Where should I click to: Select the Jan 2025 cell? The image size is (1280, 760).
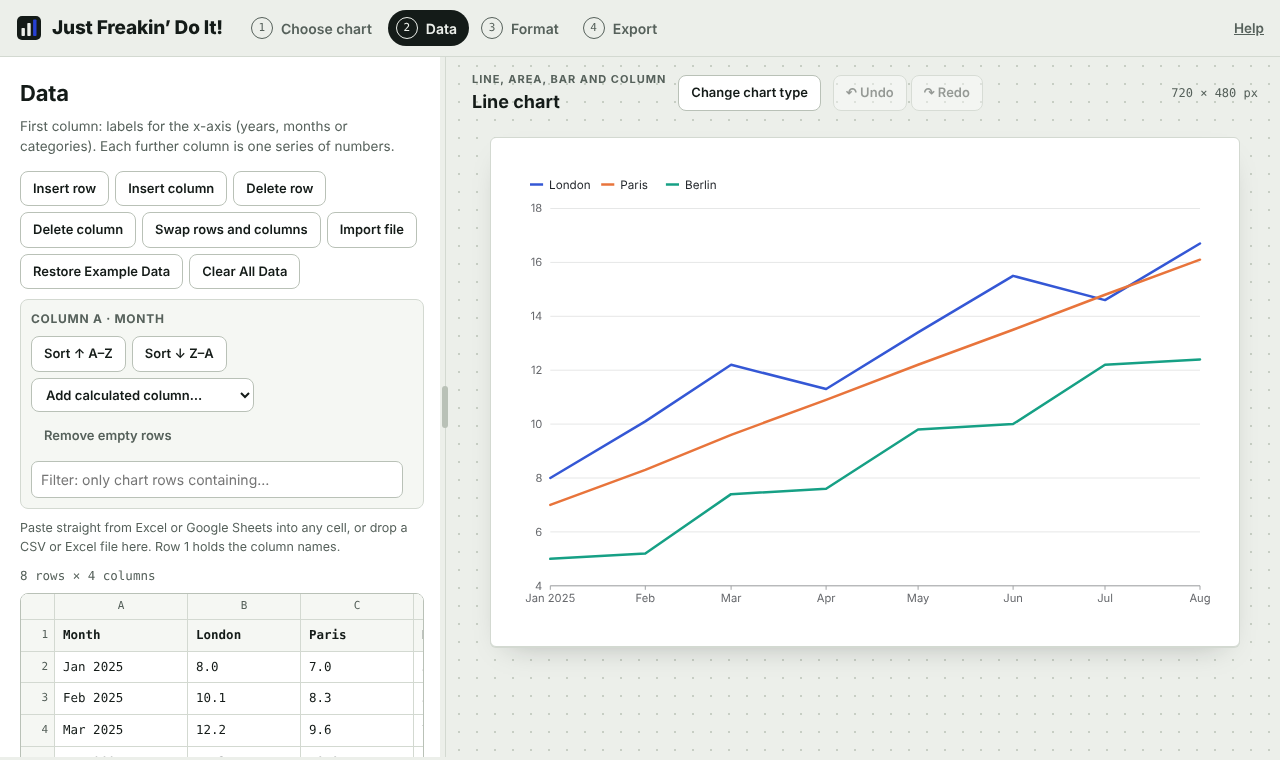(x=121, y=667)
